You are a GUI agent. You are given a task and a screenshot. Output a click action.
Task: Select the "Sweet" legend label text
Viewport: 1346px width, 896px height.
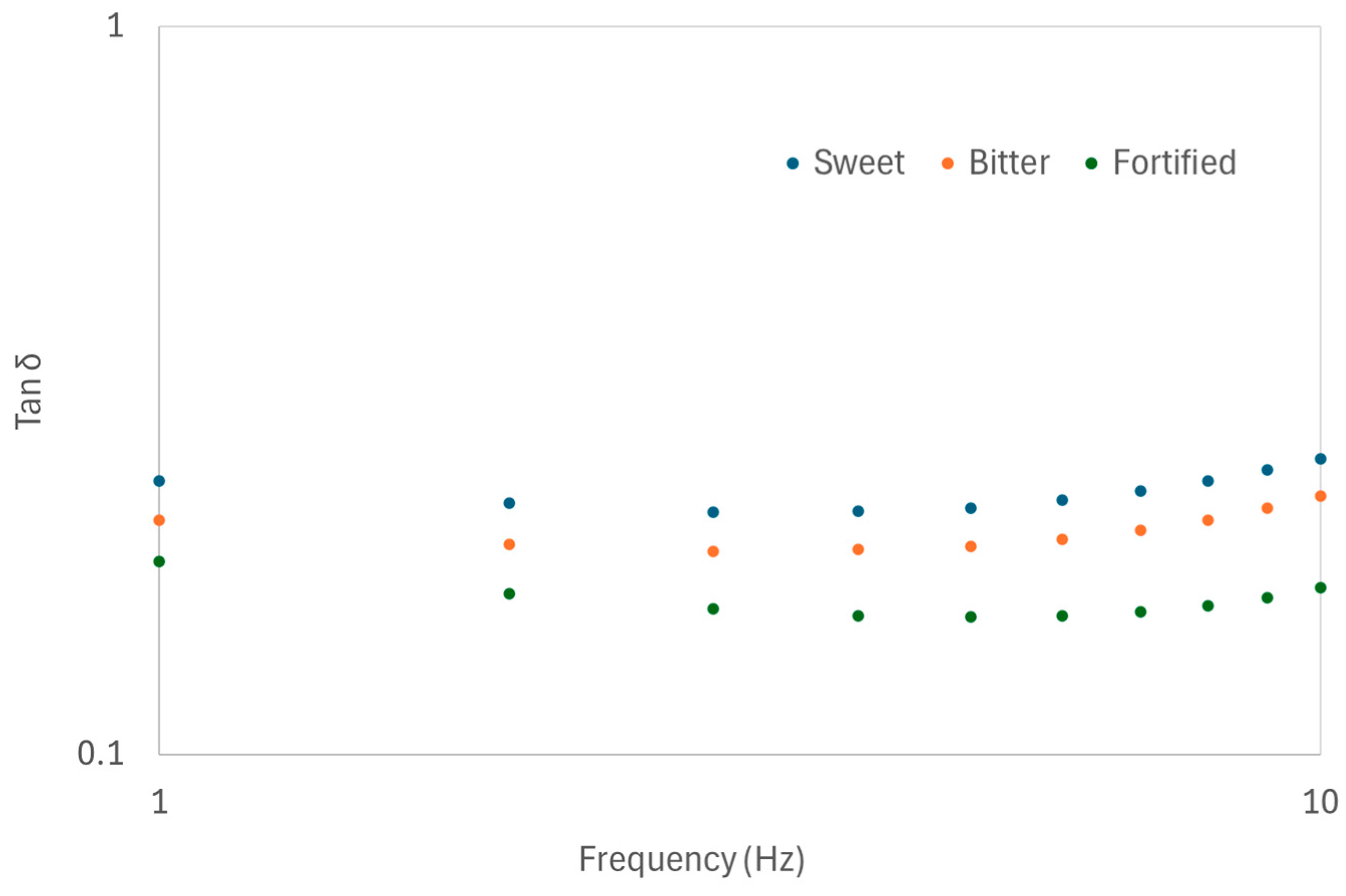(x=859, y=163)
